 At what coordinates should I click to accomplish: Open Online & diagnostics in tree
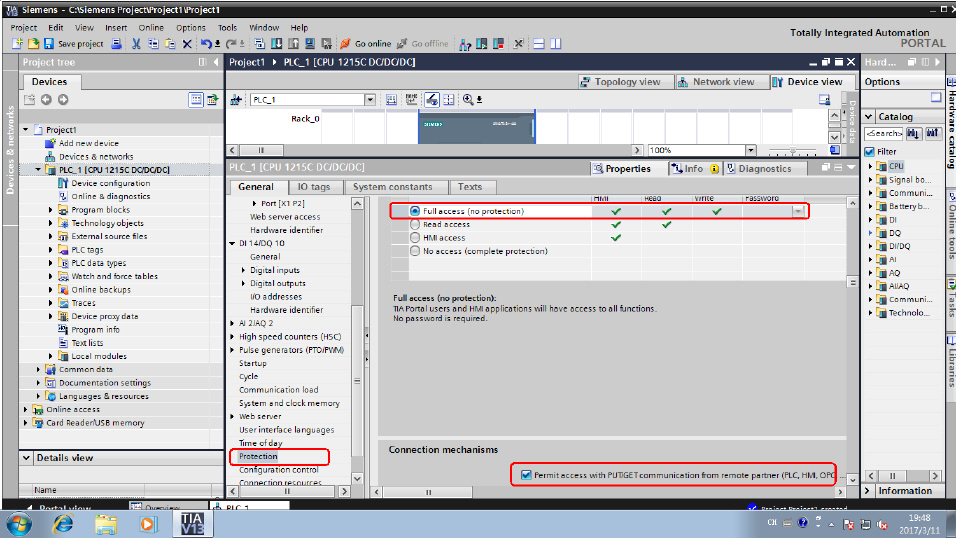[110, 196]
